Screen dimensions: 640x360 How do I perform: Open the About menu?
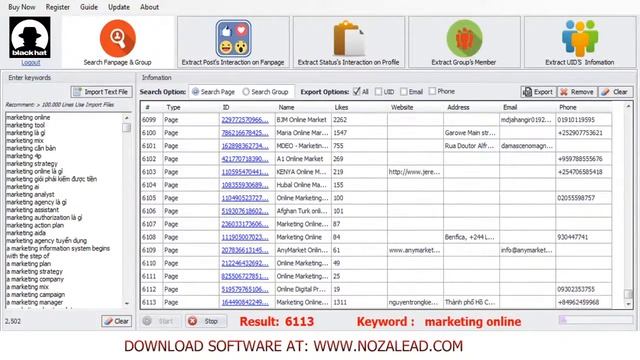coord(149,7)
